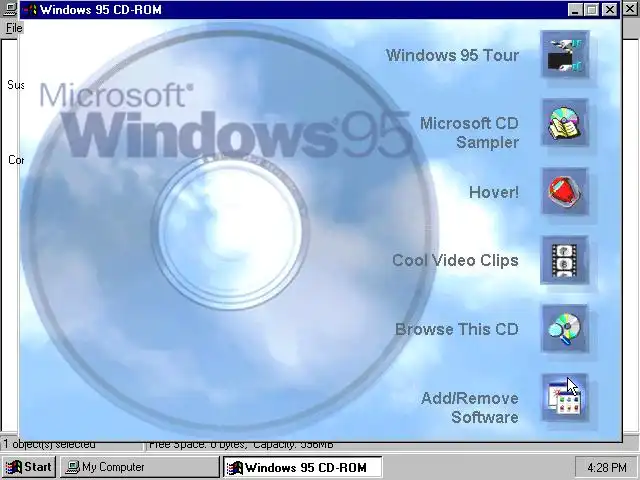The width and height of the screenshot is (640, 480).
Task: Click the Hover! text label
Action: pos(494,192)
